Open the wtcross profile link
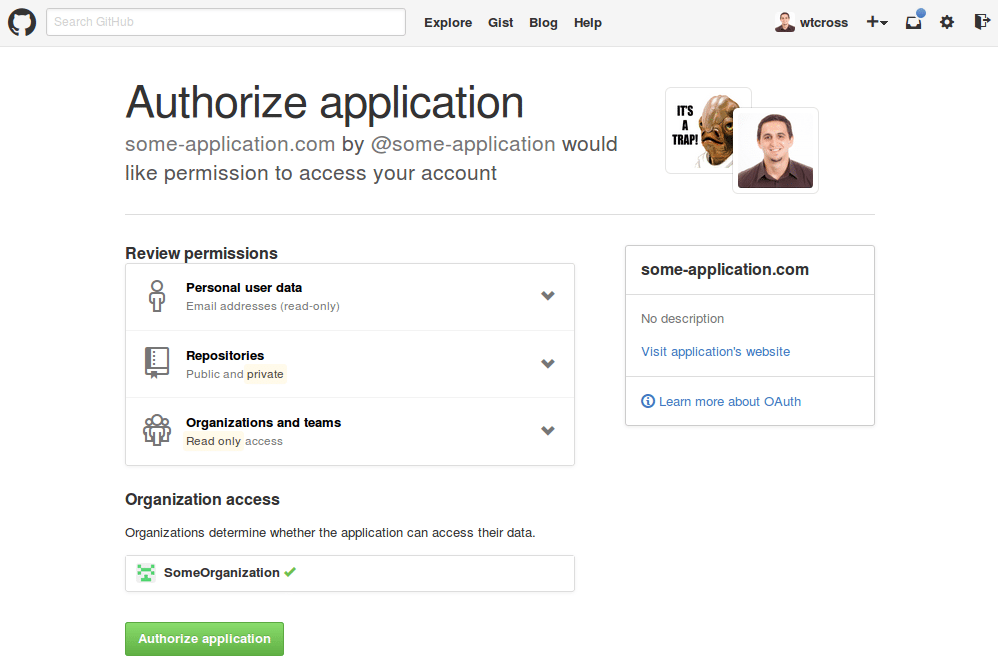998x666 pixels. [824, 22]
